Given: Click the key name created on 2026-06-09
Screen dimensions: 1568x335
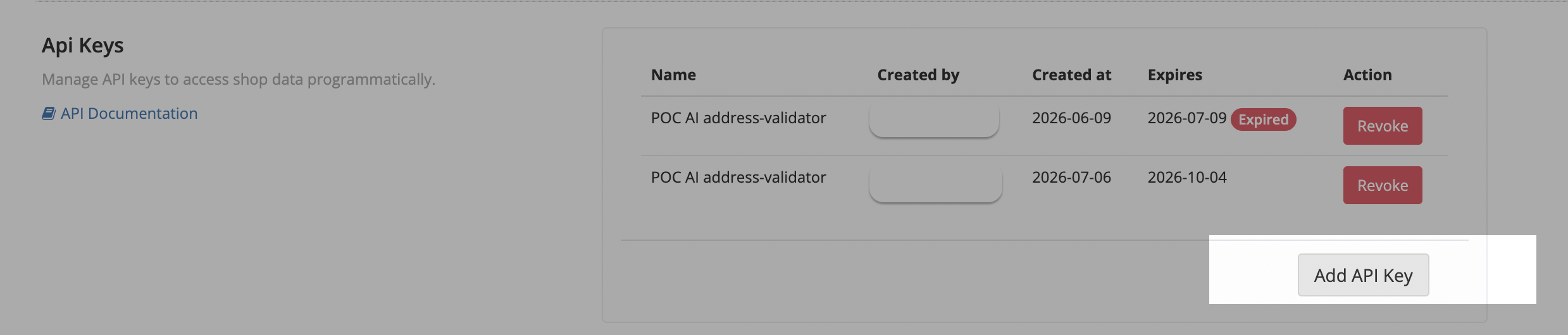Looking at the screenshot, I should [x=738, y=118].
